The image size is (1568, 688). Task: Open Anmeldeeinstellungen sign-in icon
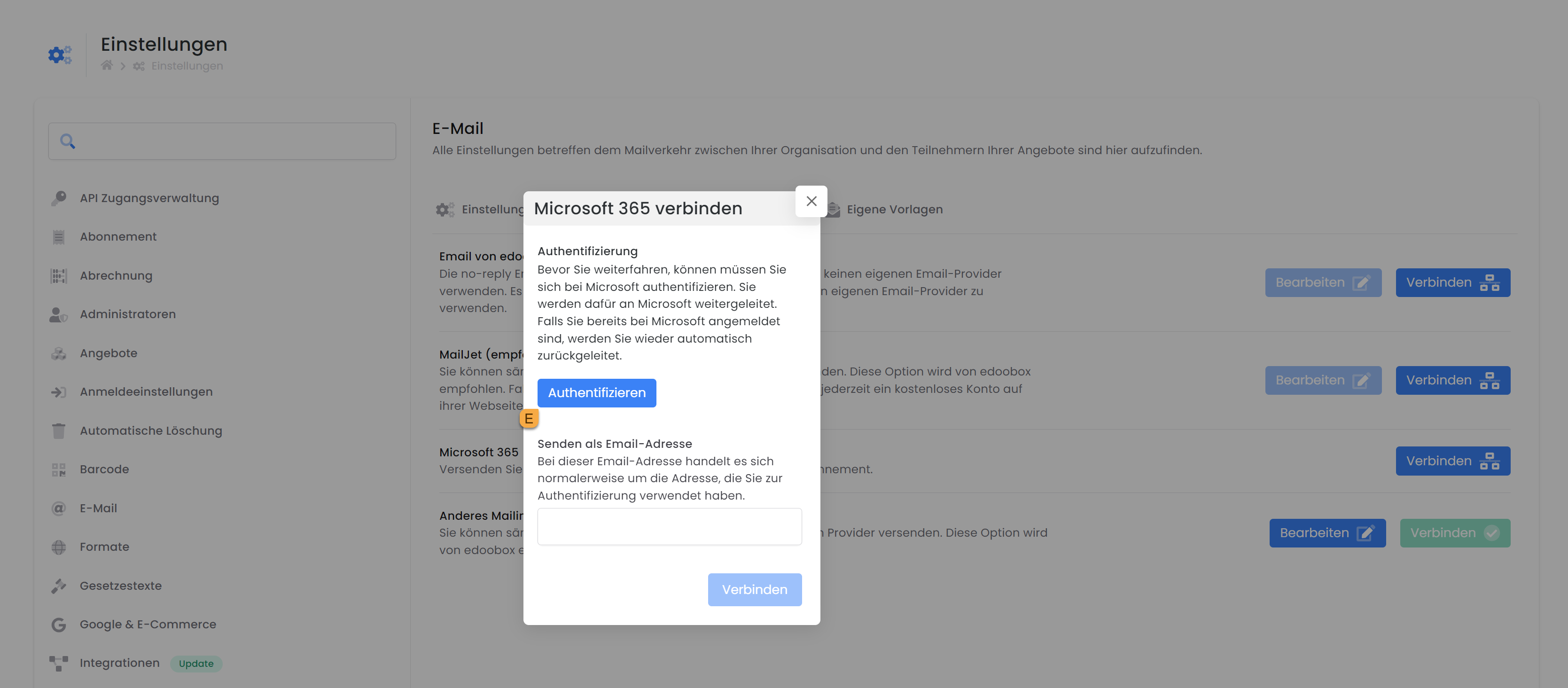58,392
